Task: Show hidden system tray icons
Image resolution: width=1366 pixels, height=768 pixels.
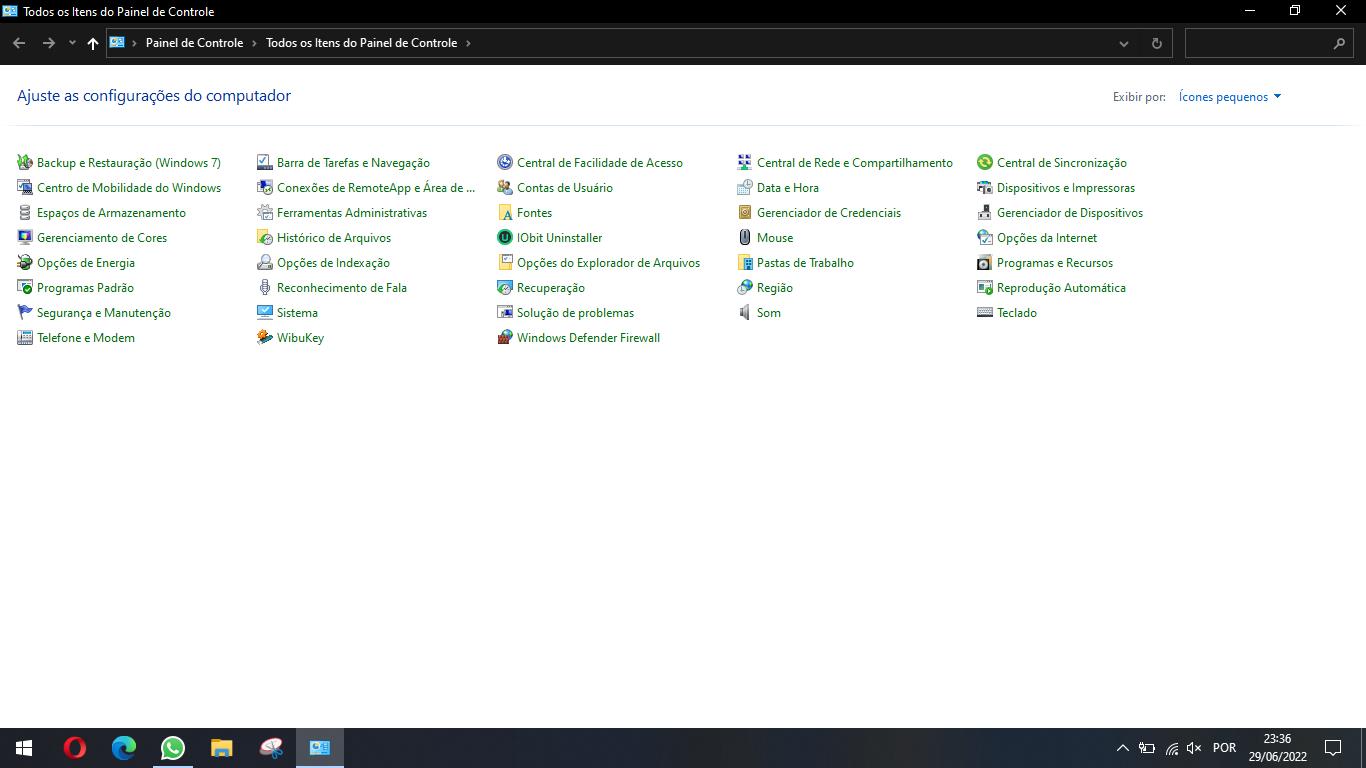Action: [x=1122, y=748]
